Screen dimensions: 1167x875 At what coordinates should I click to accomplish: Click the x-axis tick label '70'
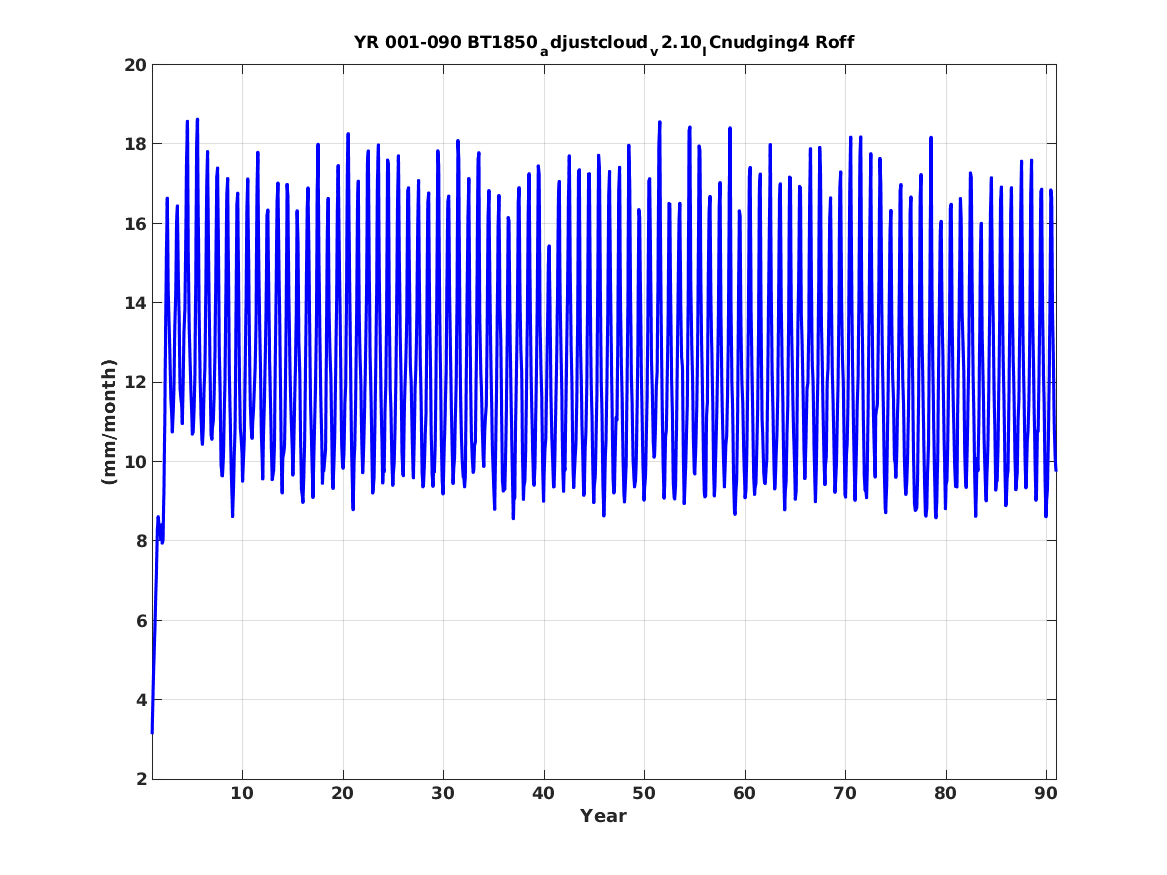(845, 793)
